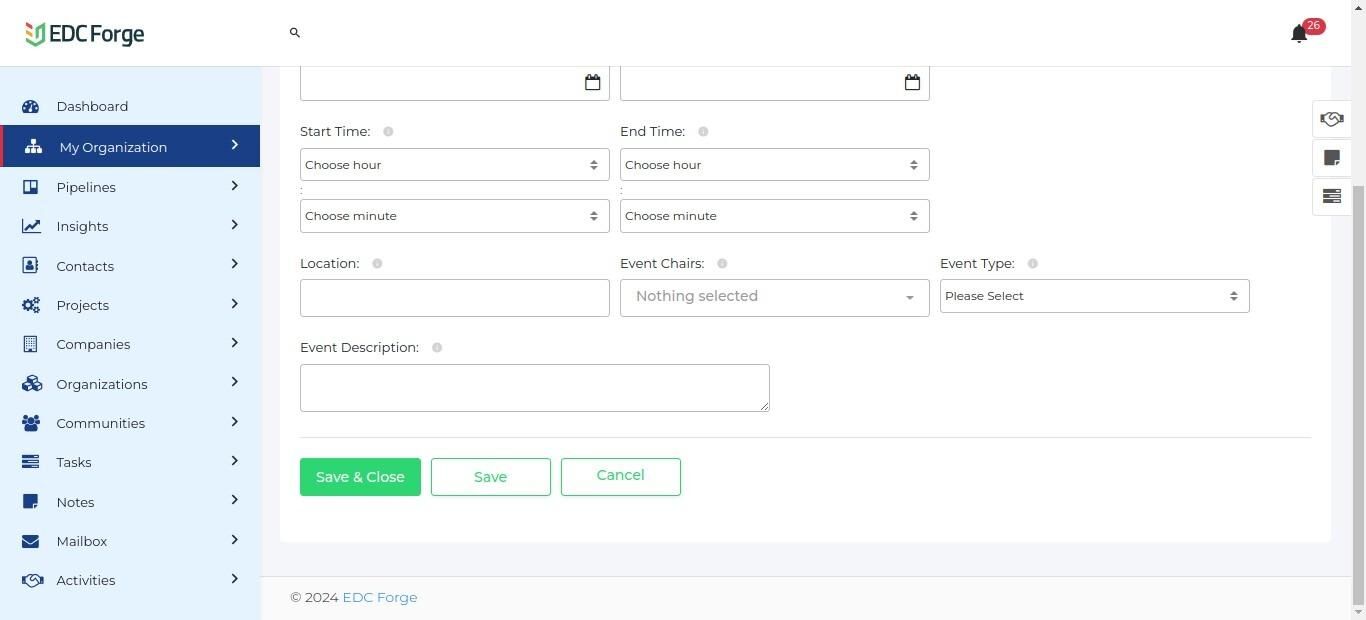Click into the Event Description text area
This screenshot has height=620, width=1366.
tap(534, 388)
